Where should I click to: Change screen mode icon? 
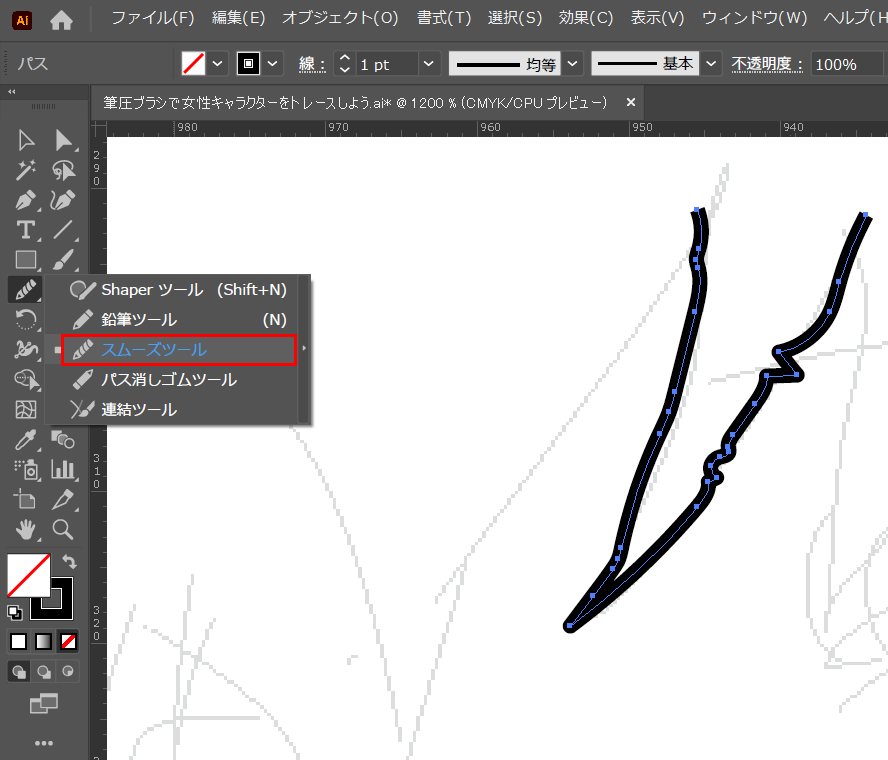[44, 704]
